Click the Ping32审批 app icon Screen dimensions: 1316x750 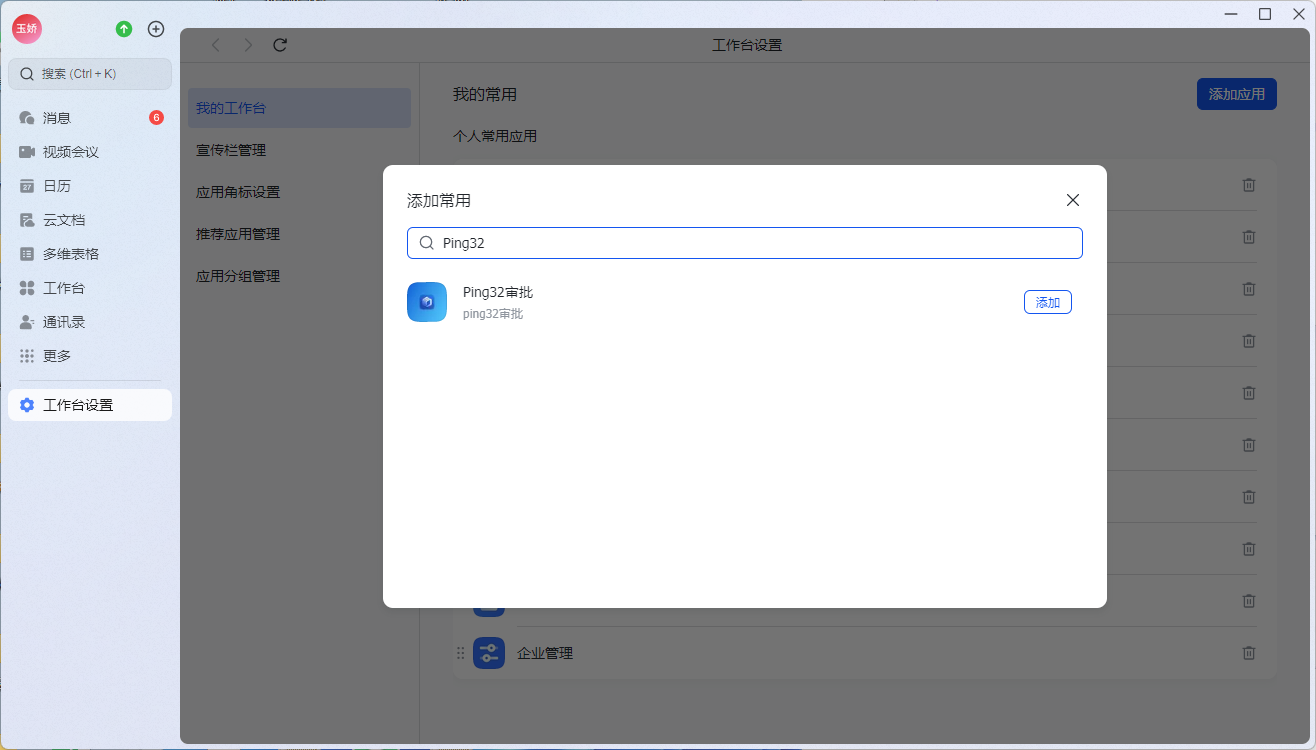427,302
